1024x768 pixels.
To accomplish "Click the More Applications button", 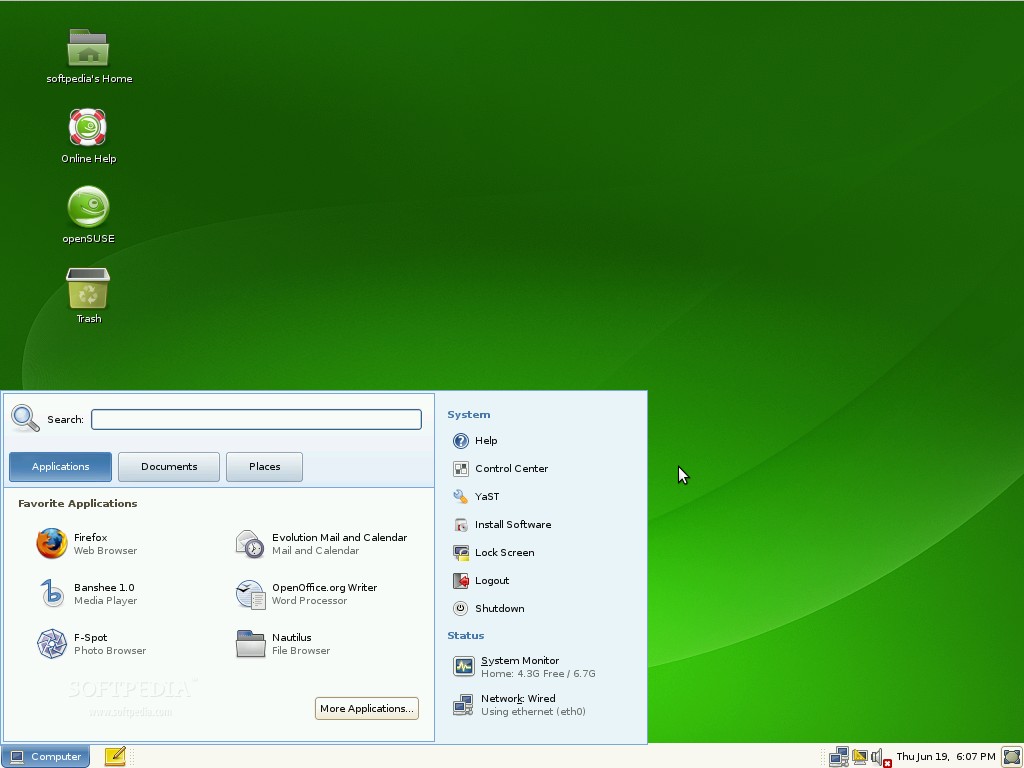I will (x=366, y=709).
